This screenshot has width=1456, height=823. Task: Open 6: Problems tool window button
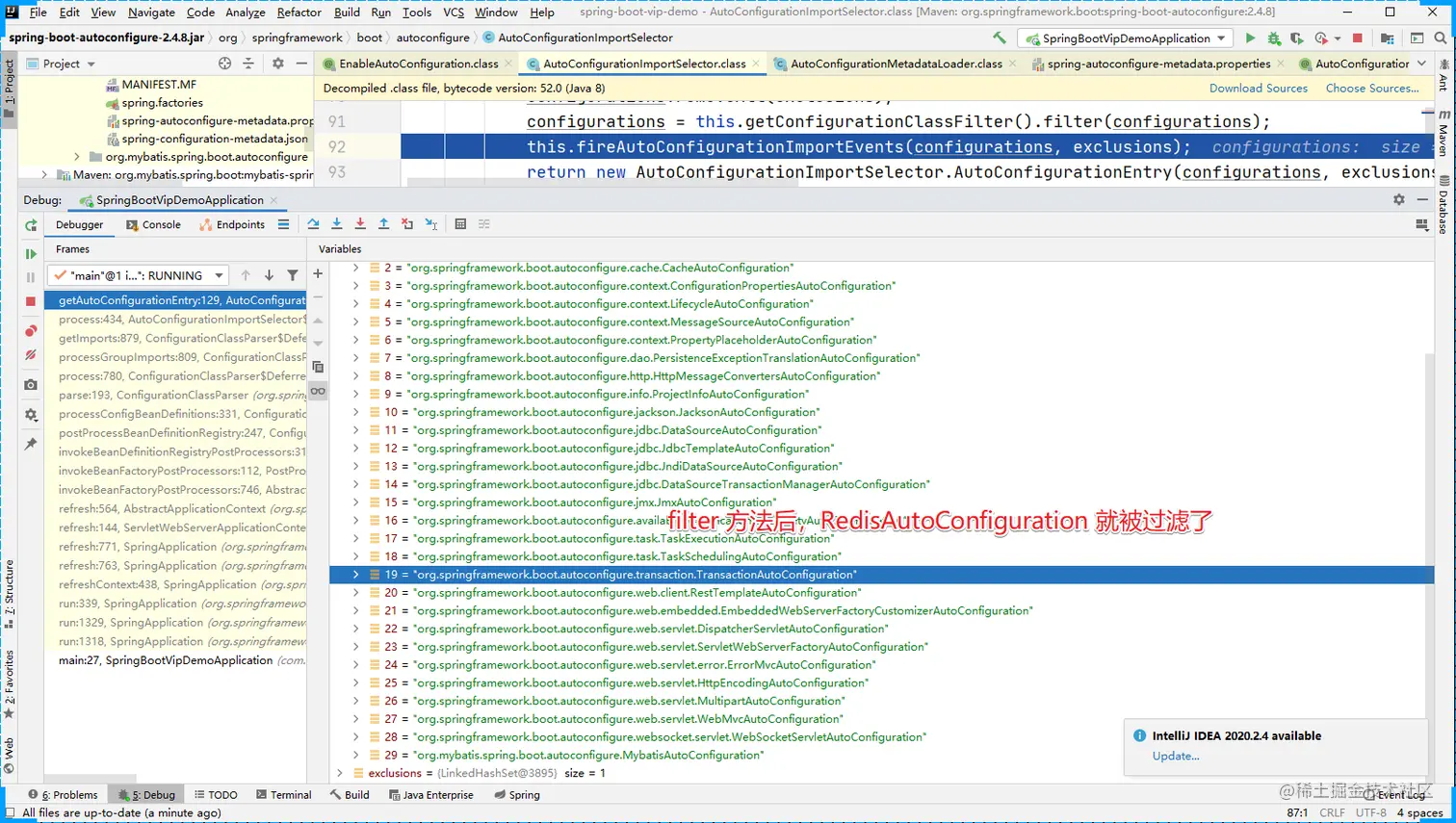click(63, 795)
